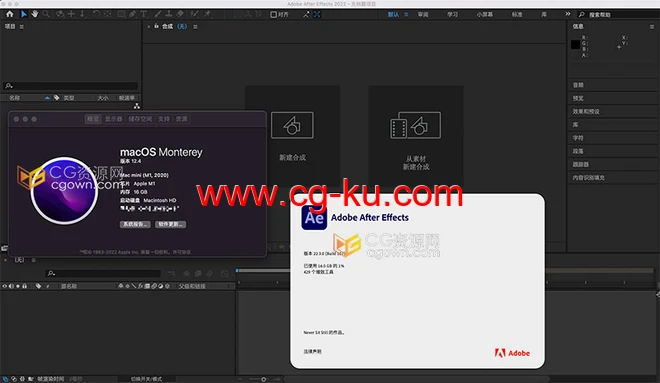Open the 合成 panel menu
The height and width of the screenshot is (383, 660).
195,27
